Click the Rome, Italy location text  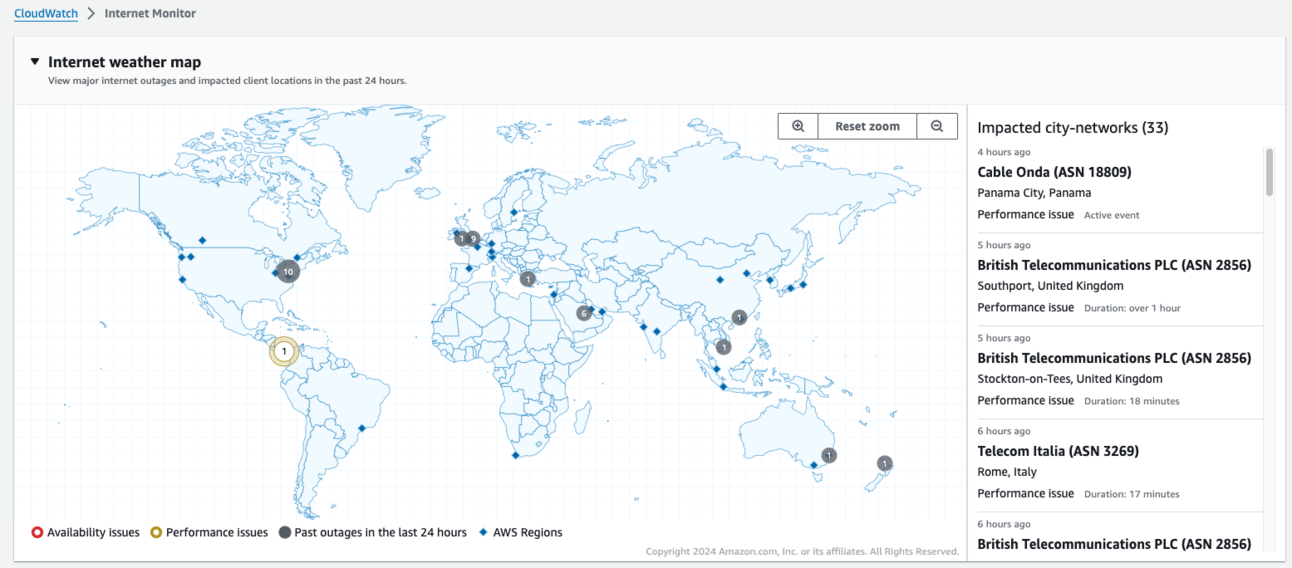pyautogui.click(x=1007, y=472)
